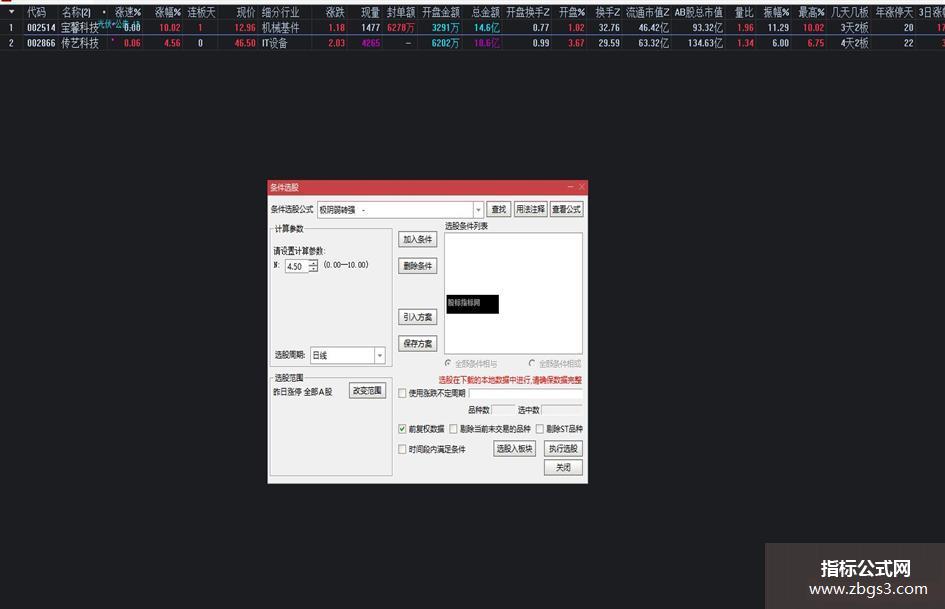This screenshot has height=609, width=945.
Task: Sort stock list by 流通市值Z column
Action: click(647, 12)
